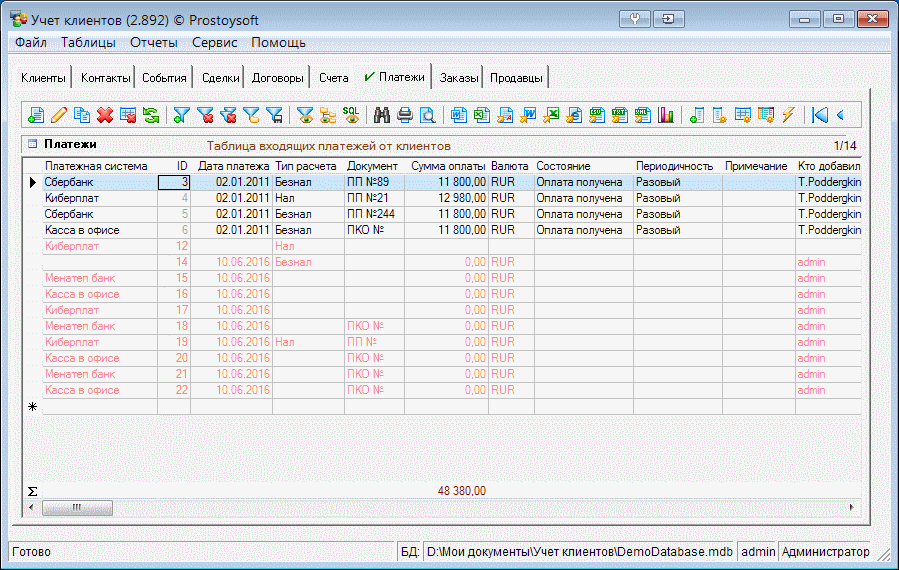Click the lightning bolt toolbar icon
Viewport: 899px width, 570px height.
(788, 115)
